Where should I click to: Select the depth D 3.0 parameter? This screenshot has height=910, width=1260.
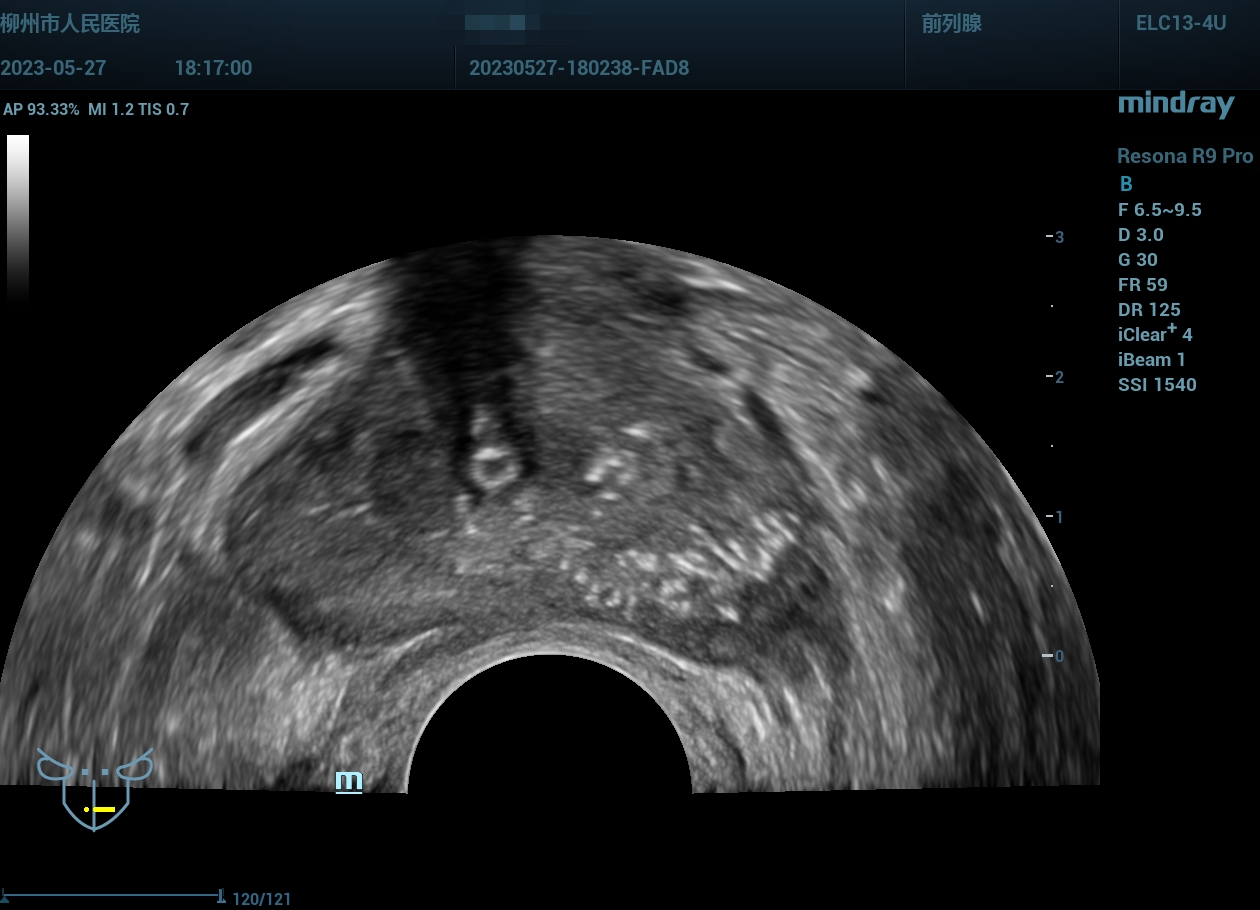pos(1140,235)
